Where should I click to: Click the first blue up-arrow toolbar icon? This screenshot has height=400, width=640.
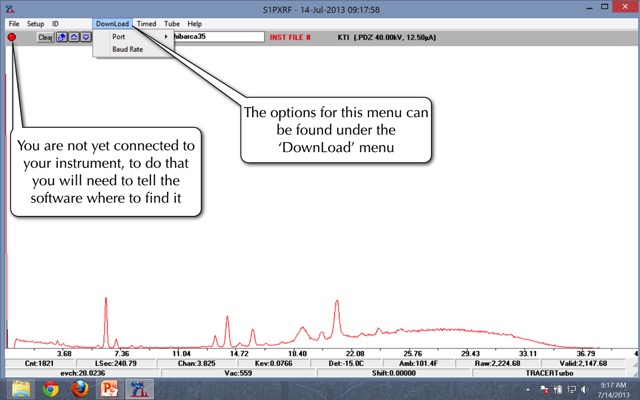pyautogui.click(x=62, y=37)
